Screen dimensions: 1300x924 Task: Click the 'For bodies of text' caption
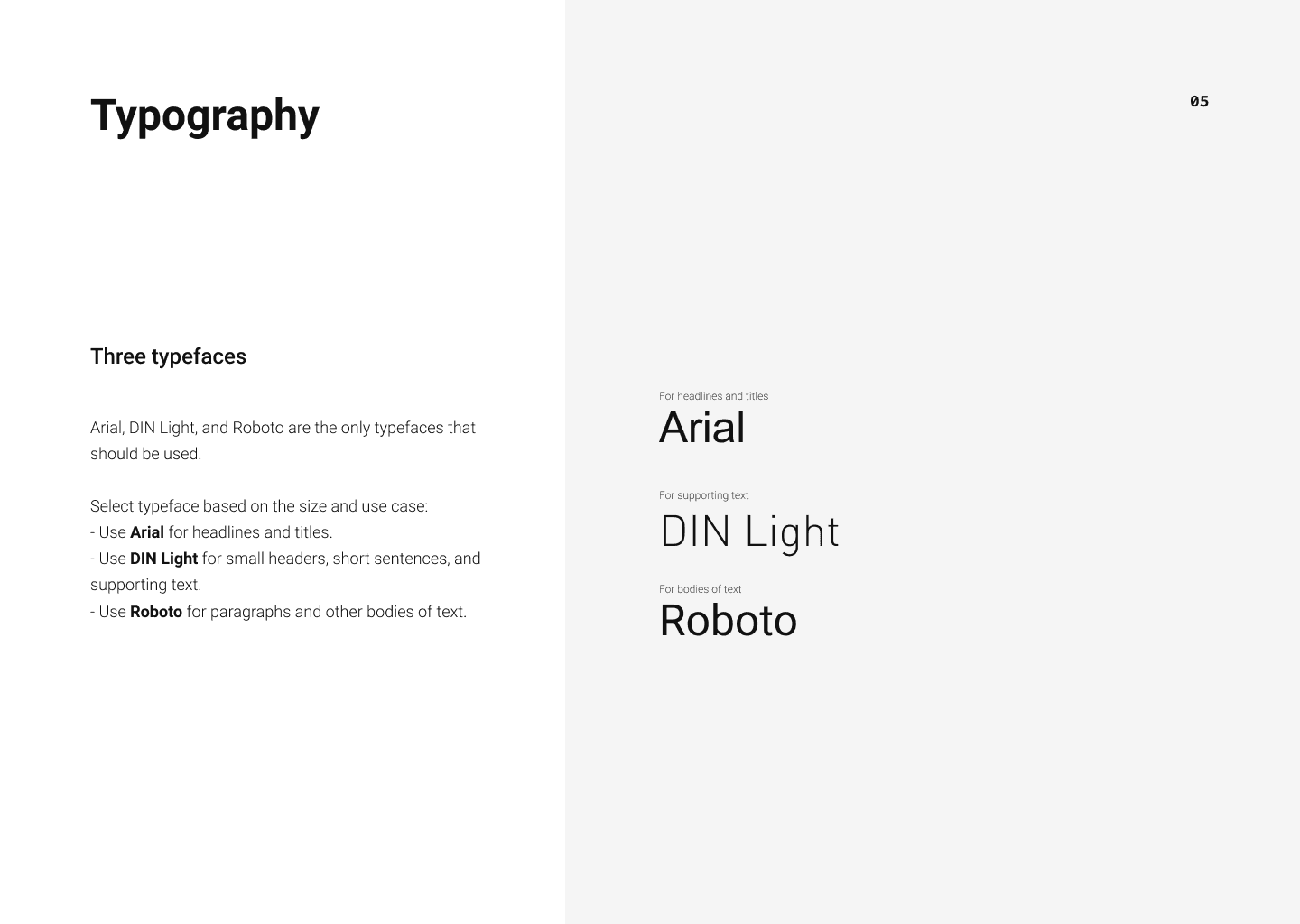700,589
